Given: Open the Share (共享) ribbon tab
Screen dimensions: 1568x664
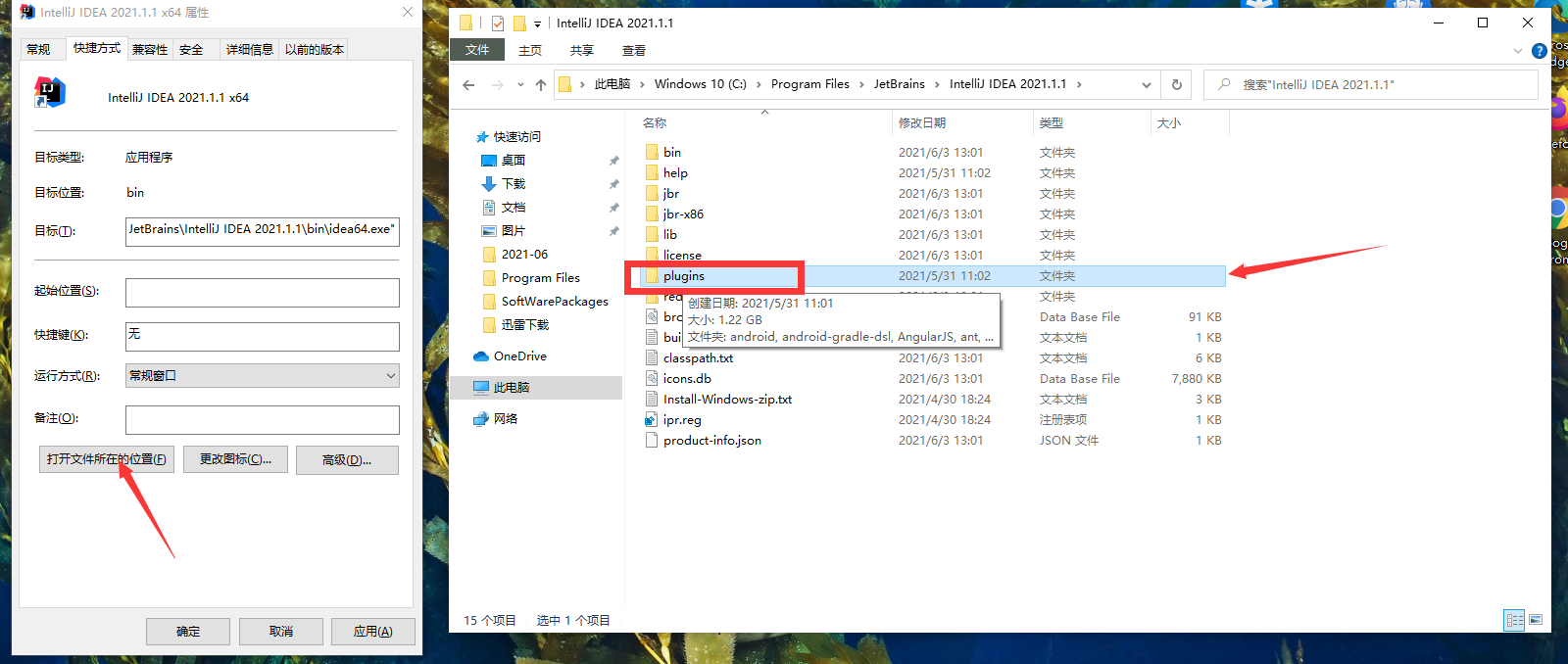Looking at the screenshot, I should click(x=582, y=51).
